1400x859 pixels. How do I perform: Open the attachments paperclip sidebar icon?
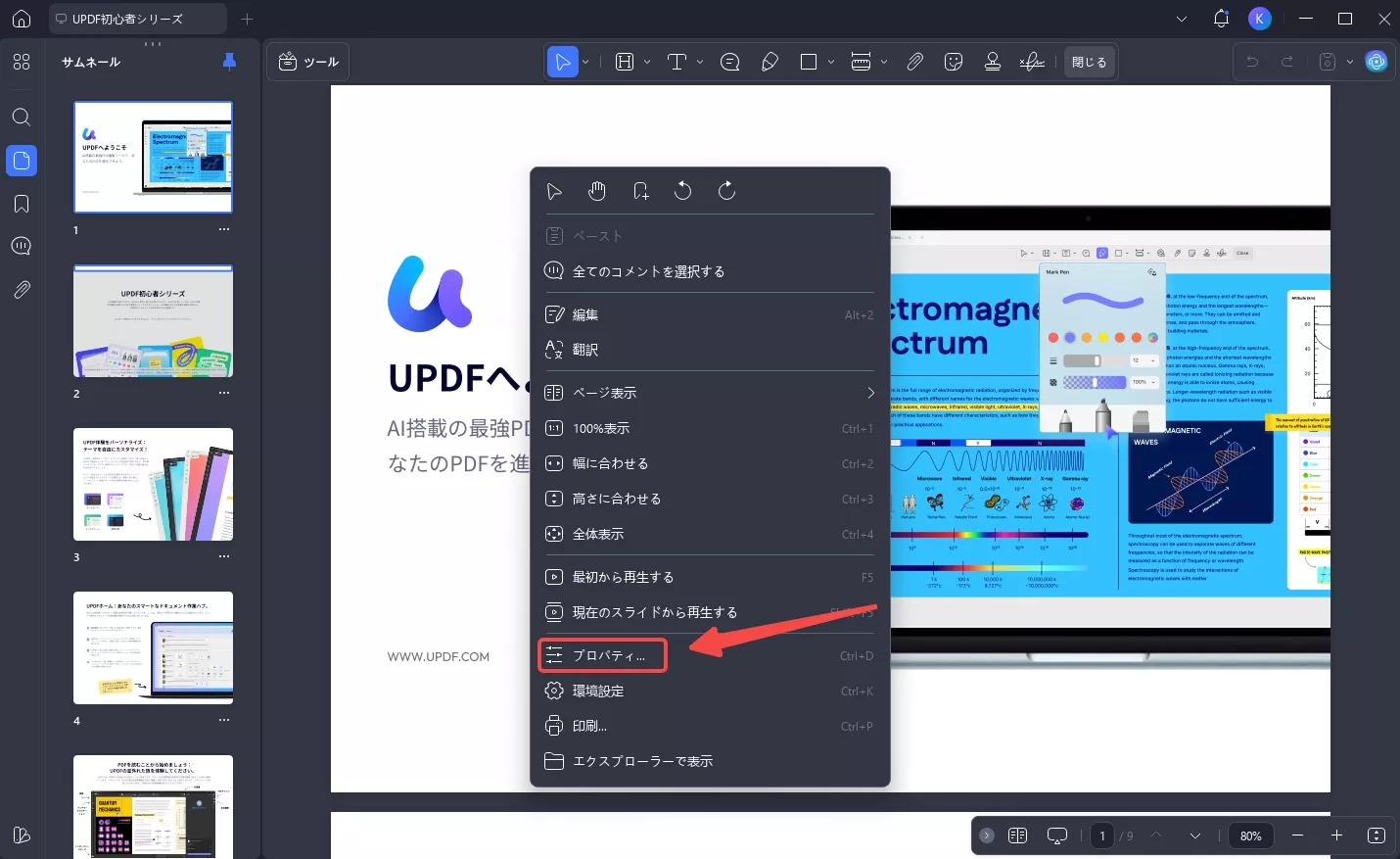click(x=22, y=289)
